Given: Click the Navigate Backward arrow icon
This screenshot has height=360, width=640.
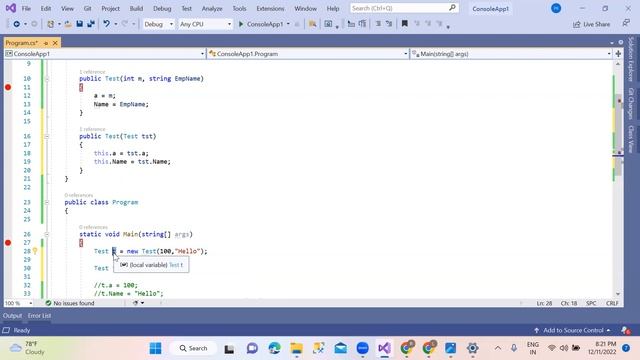Looking at the screenshot, I should (16, 24).
